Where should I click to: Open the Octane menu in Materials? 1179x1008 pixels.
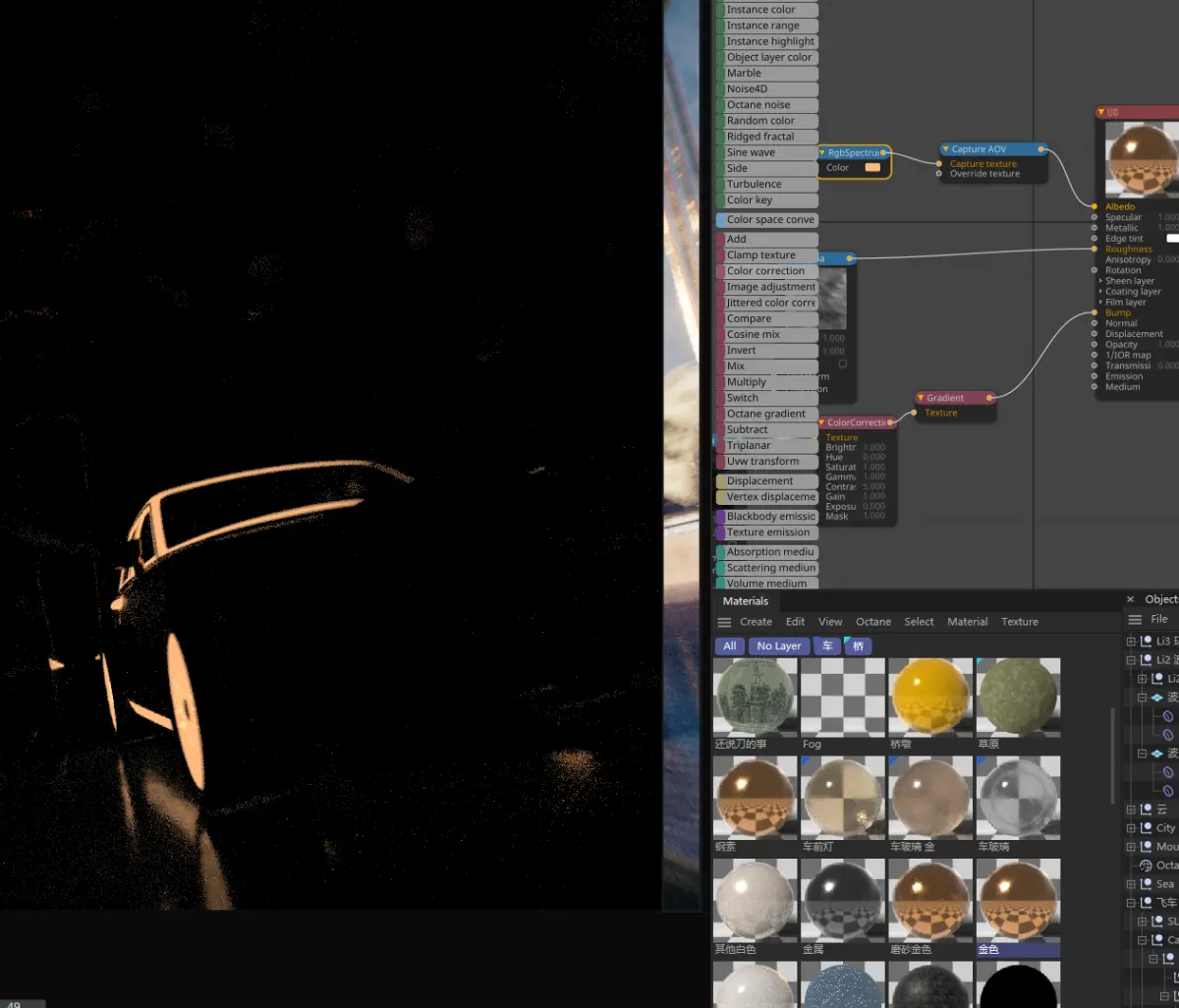tap(873, 622)
